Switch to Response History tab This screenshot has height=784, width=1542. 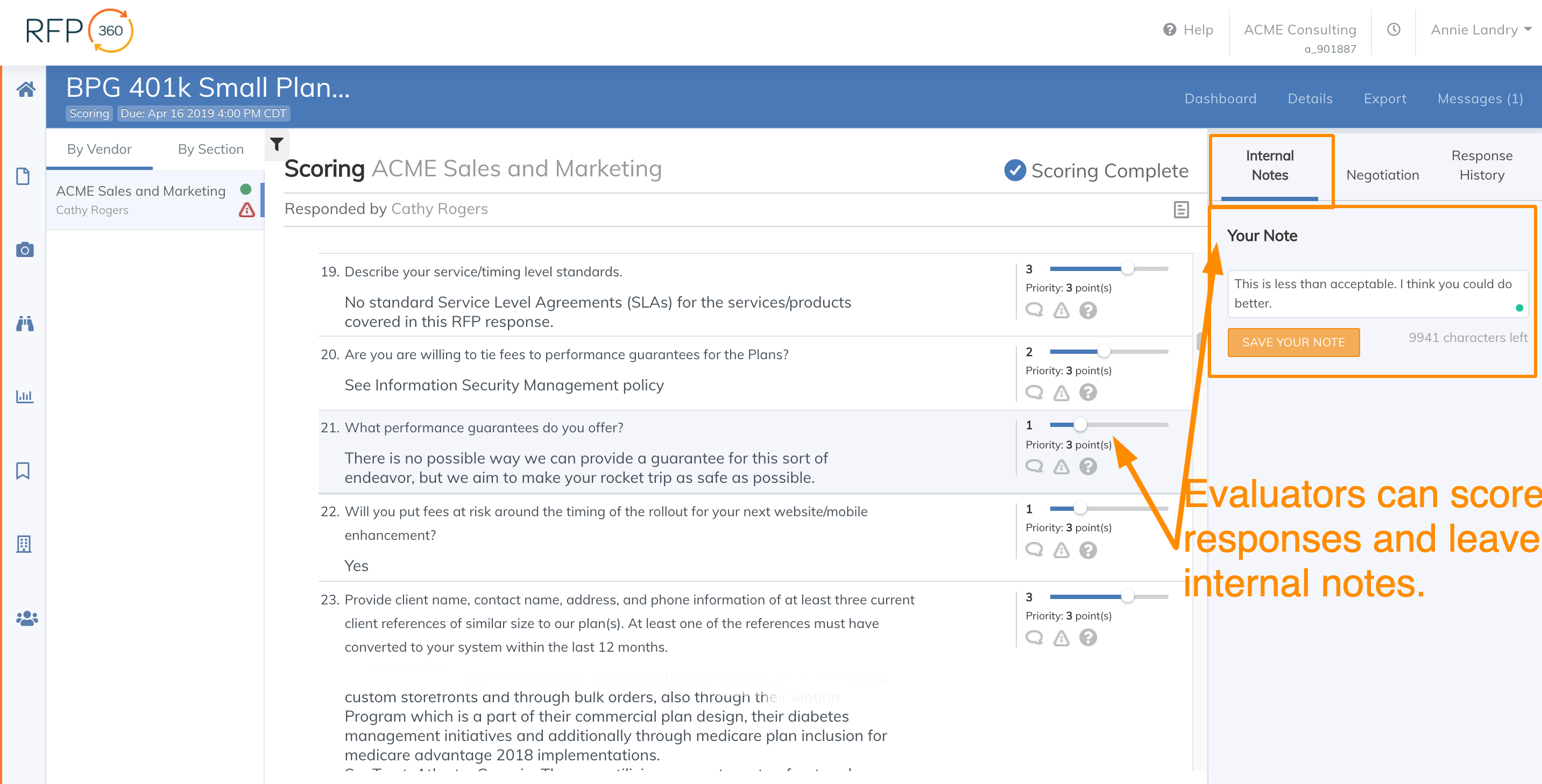click(1482, 165)
